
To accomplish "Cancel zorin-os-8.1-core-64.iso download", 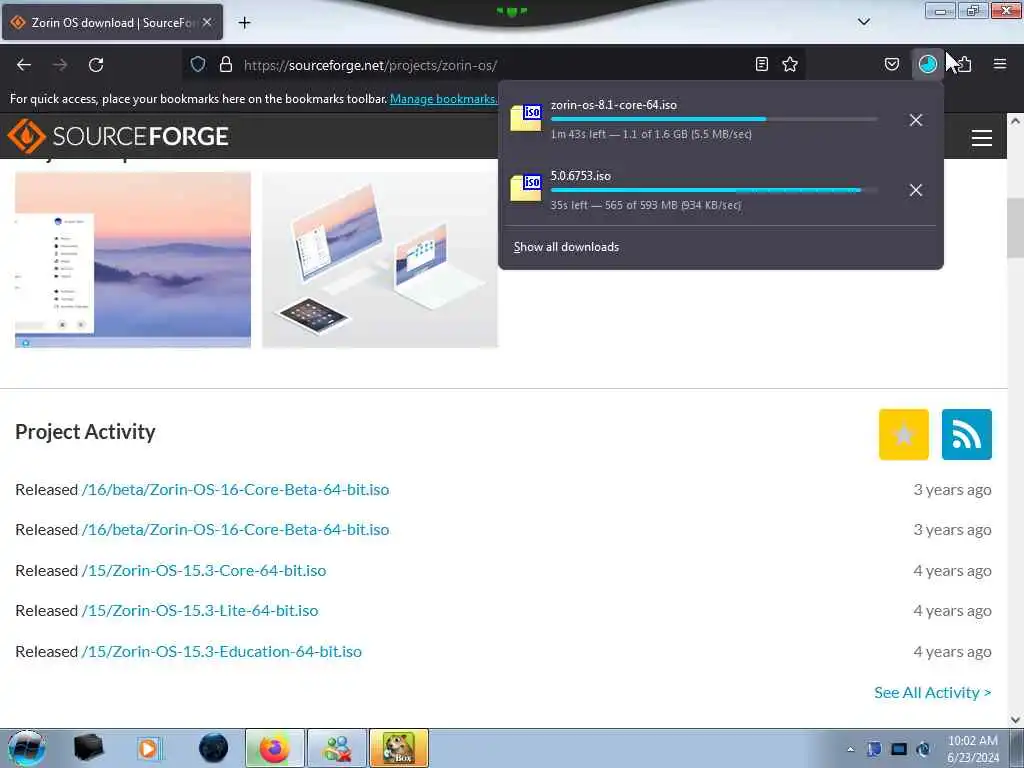I will [x=916, y=120].
